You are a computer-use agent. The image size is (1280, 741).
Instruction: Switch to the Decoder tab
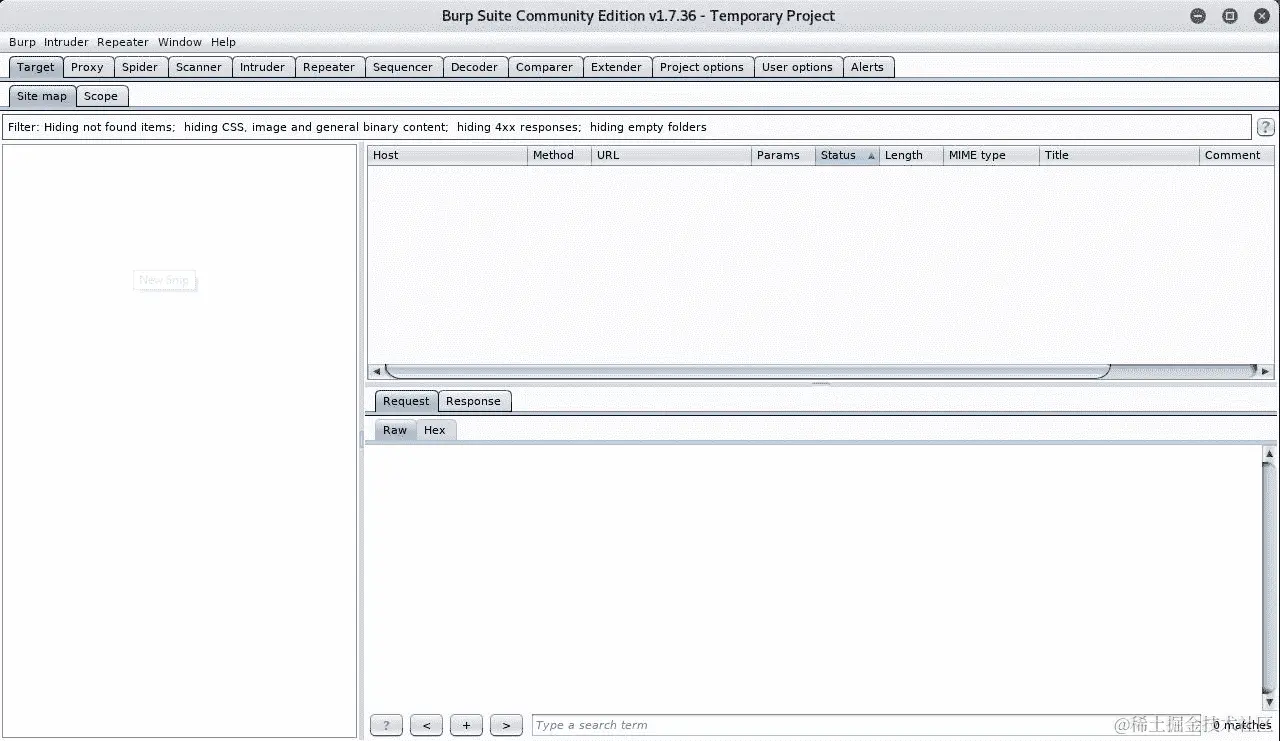(x=474, y=67)
